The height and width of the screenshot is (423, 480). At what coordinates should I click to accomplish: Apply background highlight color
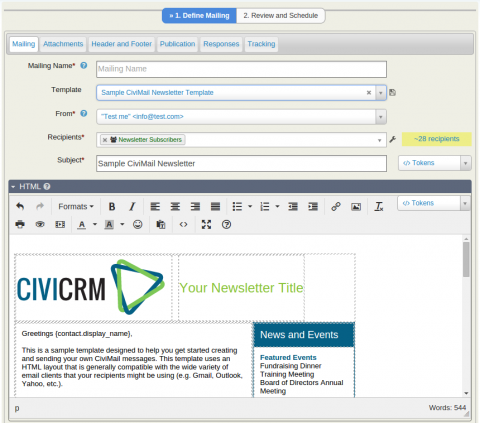[109, 224]
